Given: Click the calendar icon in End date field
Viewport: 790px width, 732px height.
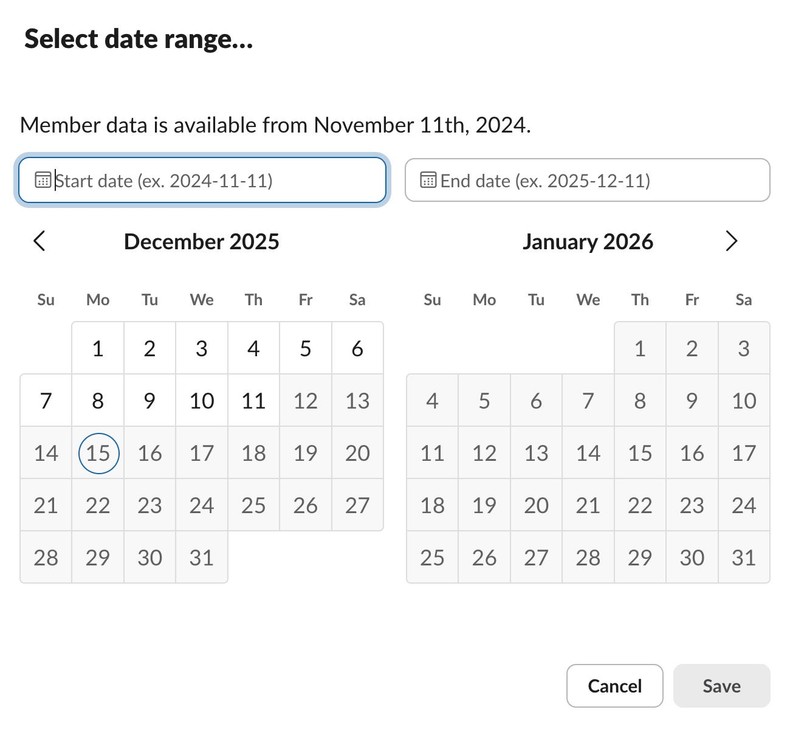Looking at the screenshot, I should pyautogui.click(x=428, y=181).
